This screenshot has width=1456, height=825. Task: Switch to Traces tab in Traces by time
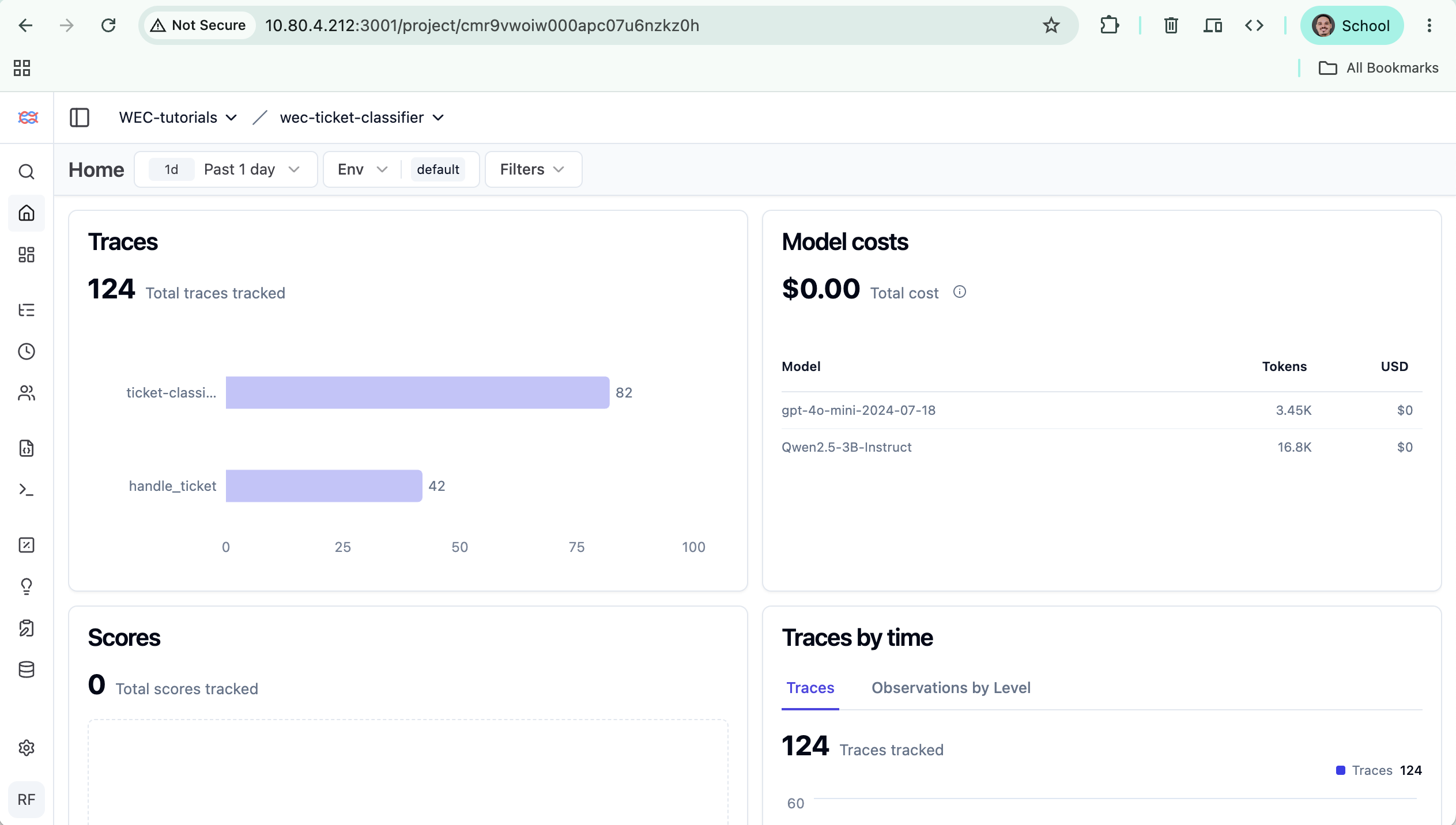pyautogui.click(x=810, y=688)
